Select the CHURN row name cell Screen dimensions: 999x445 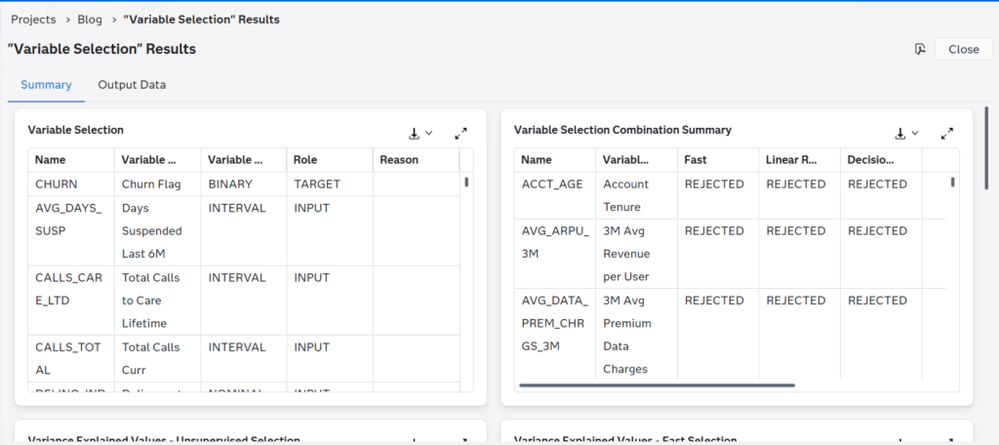pos(71,184)
